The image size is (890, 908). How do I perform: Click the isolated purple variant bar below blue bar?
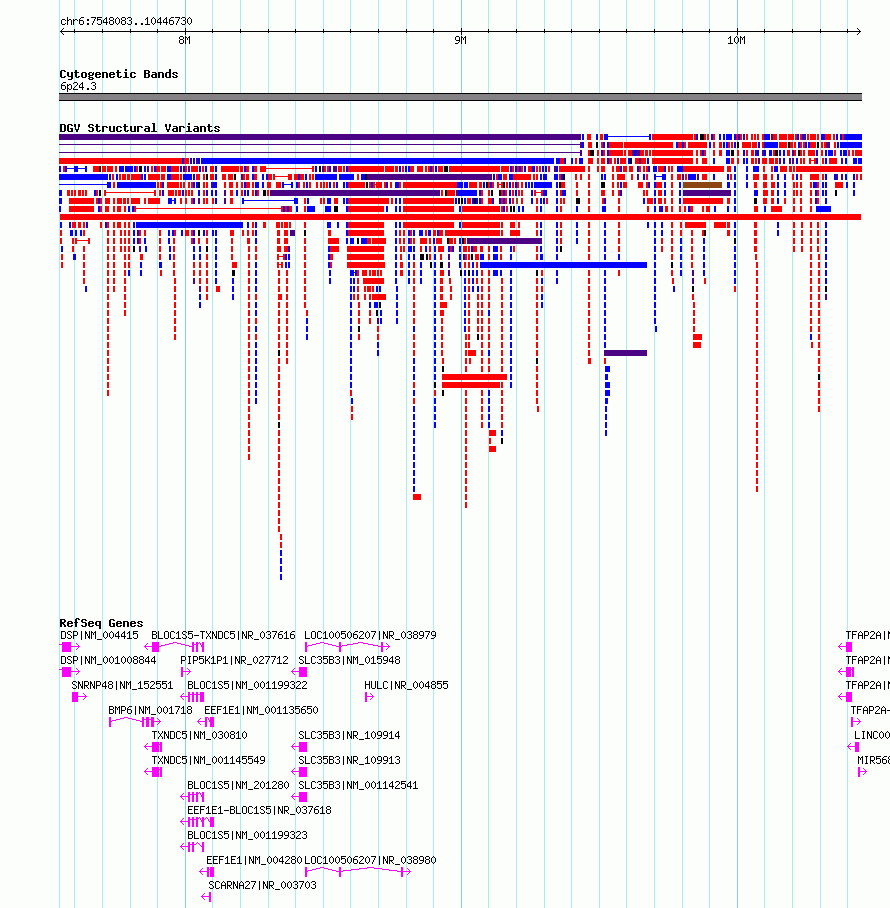625,353
